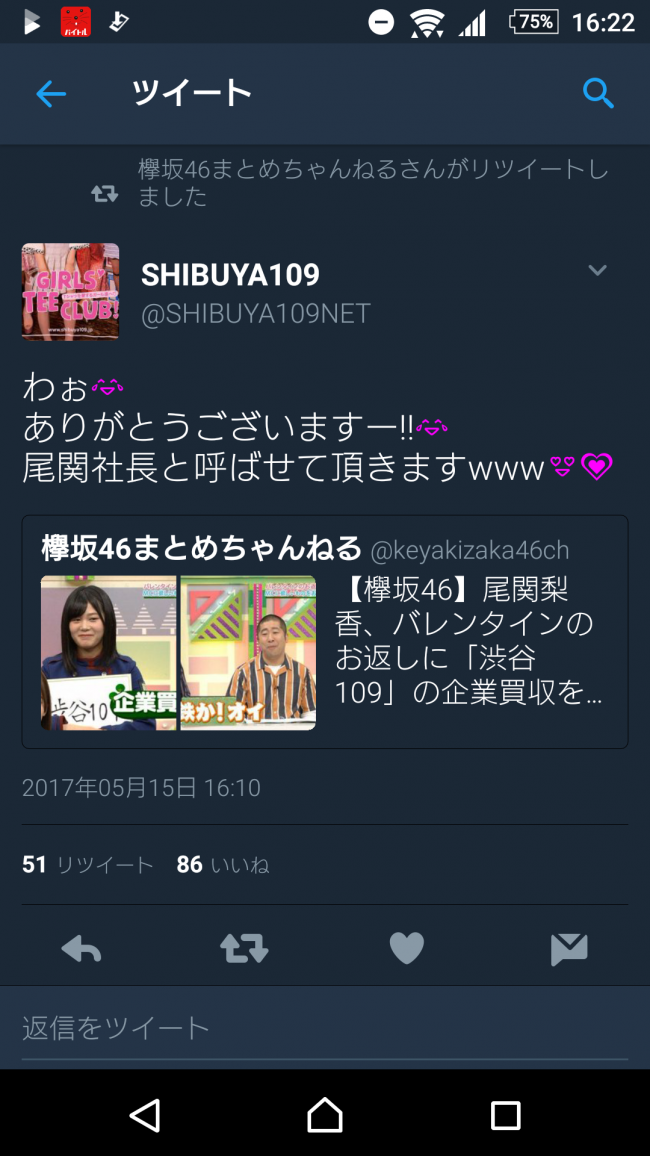The width and height of the screenshot is (650, 1156).
Task: Open search with magnifier icon
Action: point(598,94)
